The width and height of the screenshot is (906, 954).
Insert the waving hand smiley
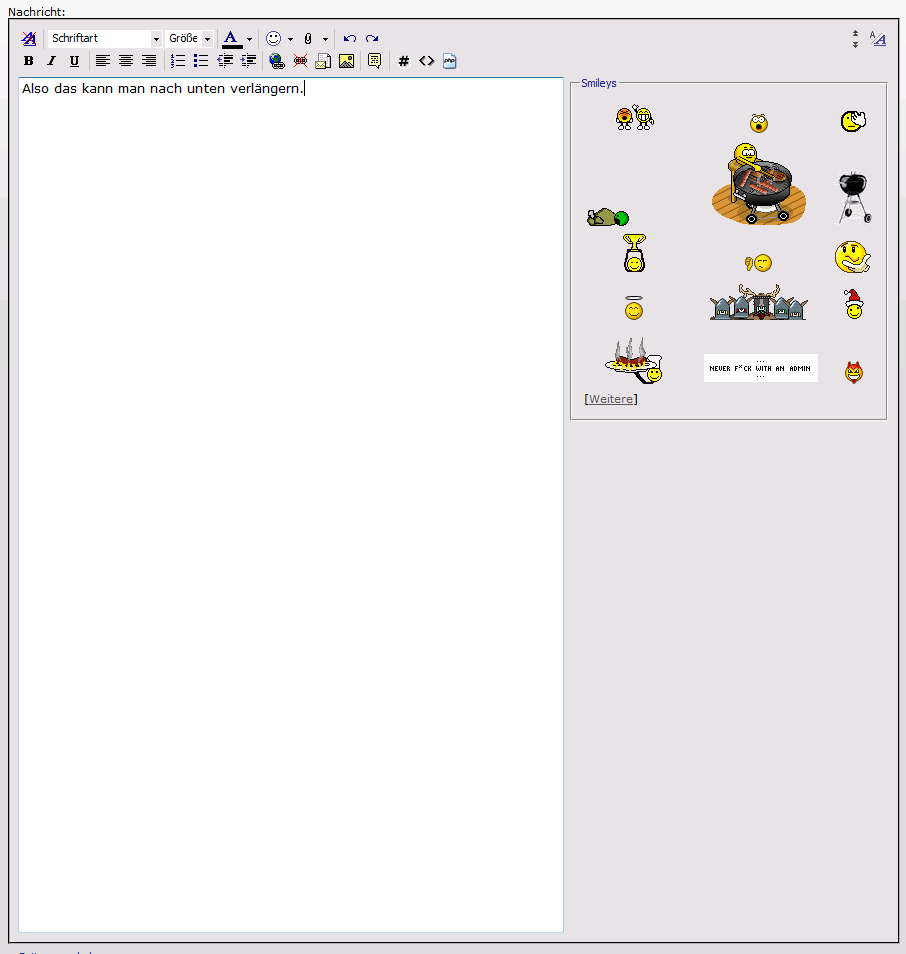coord(853,121)
